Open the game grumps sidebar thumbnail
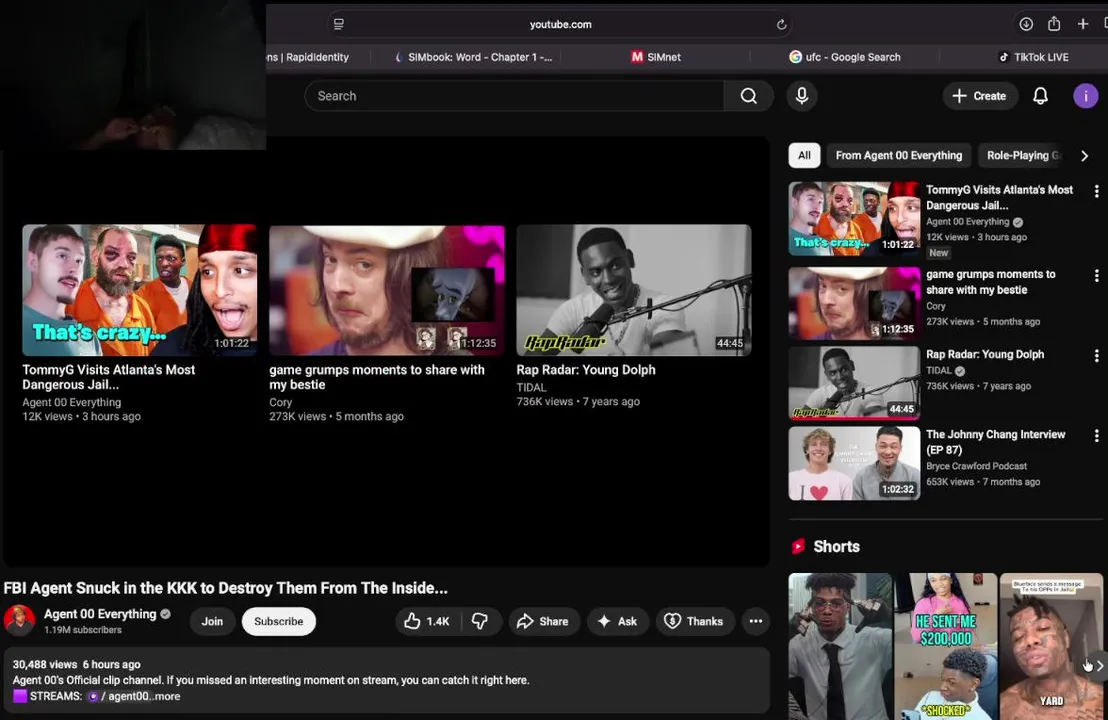The width and height of the screenshot is (1108, 720). (854, 303)
